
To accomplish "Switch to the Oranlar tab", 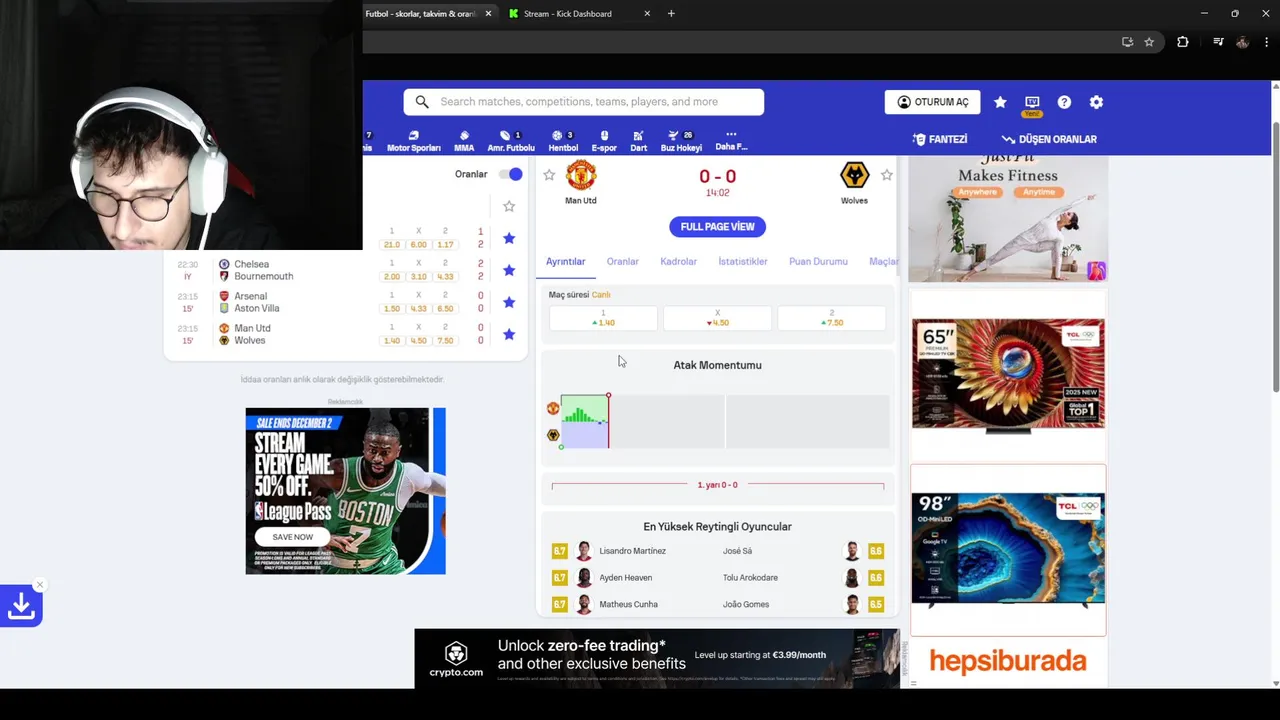I will (622, 262).
